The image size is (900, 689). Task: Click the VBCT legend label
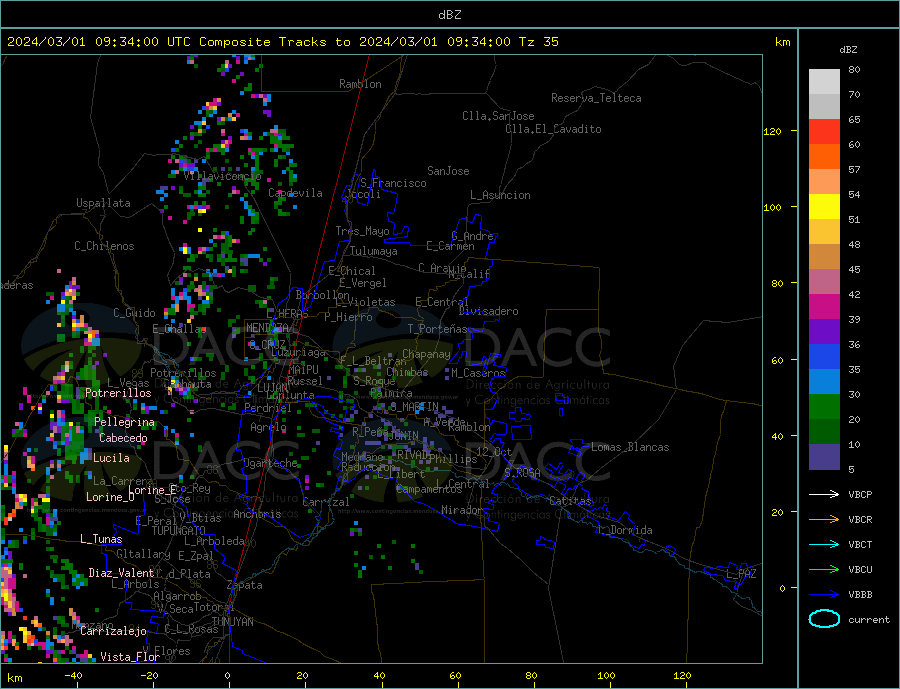coord(860,544)
